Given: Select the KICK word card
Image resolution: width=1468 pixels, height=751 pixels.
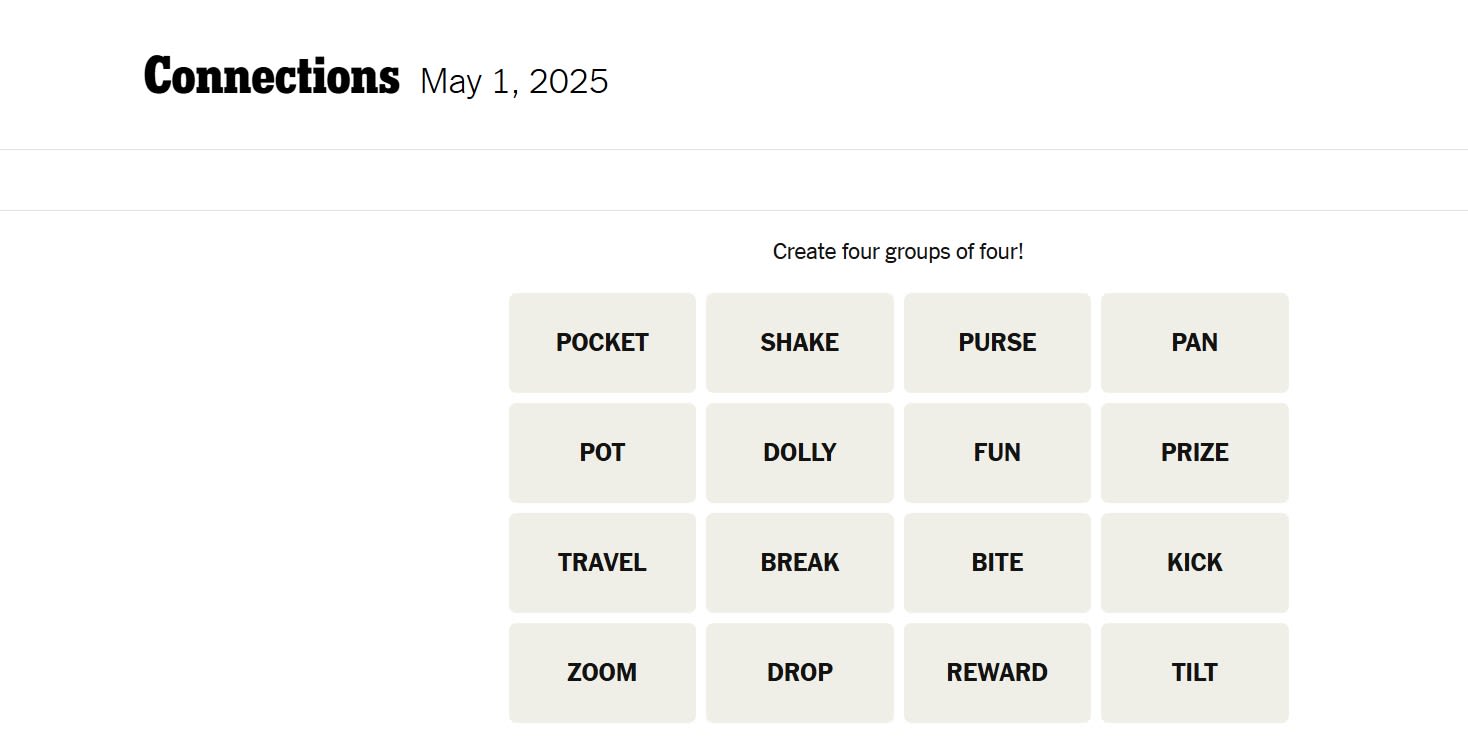Looking at the screenshot, I should pos(1194,562).
